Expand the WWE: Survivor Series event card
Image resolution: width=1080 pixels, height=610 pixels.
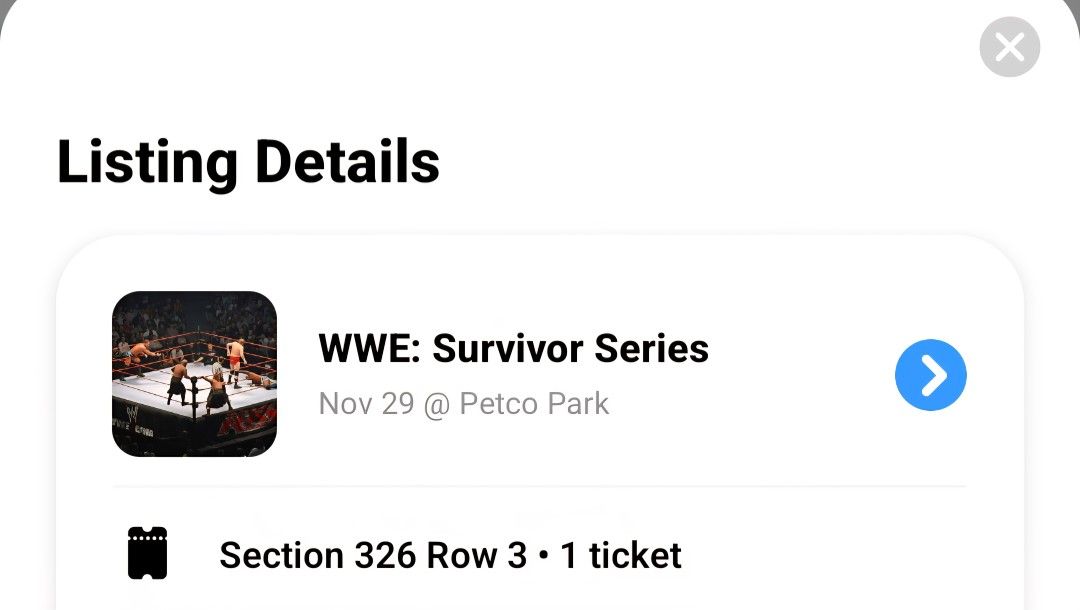point(540,374)
